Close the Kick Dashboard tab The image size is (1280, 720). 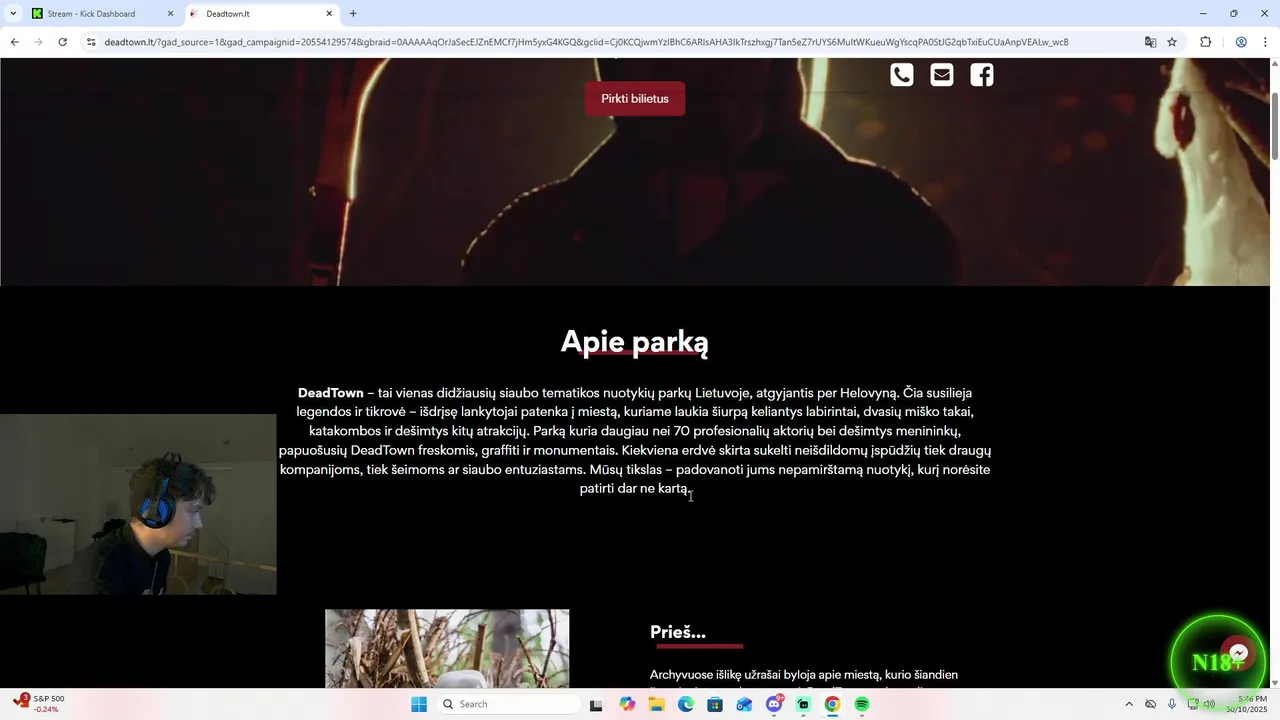pyautogui.click(x=170, y=14)
